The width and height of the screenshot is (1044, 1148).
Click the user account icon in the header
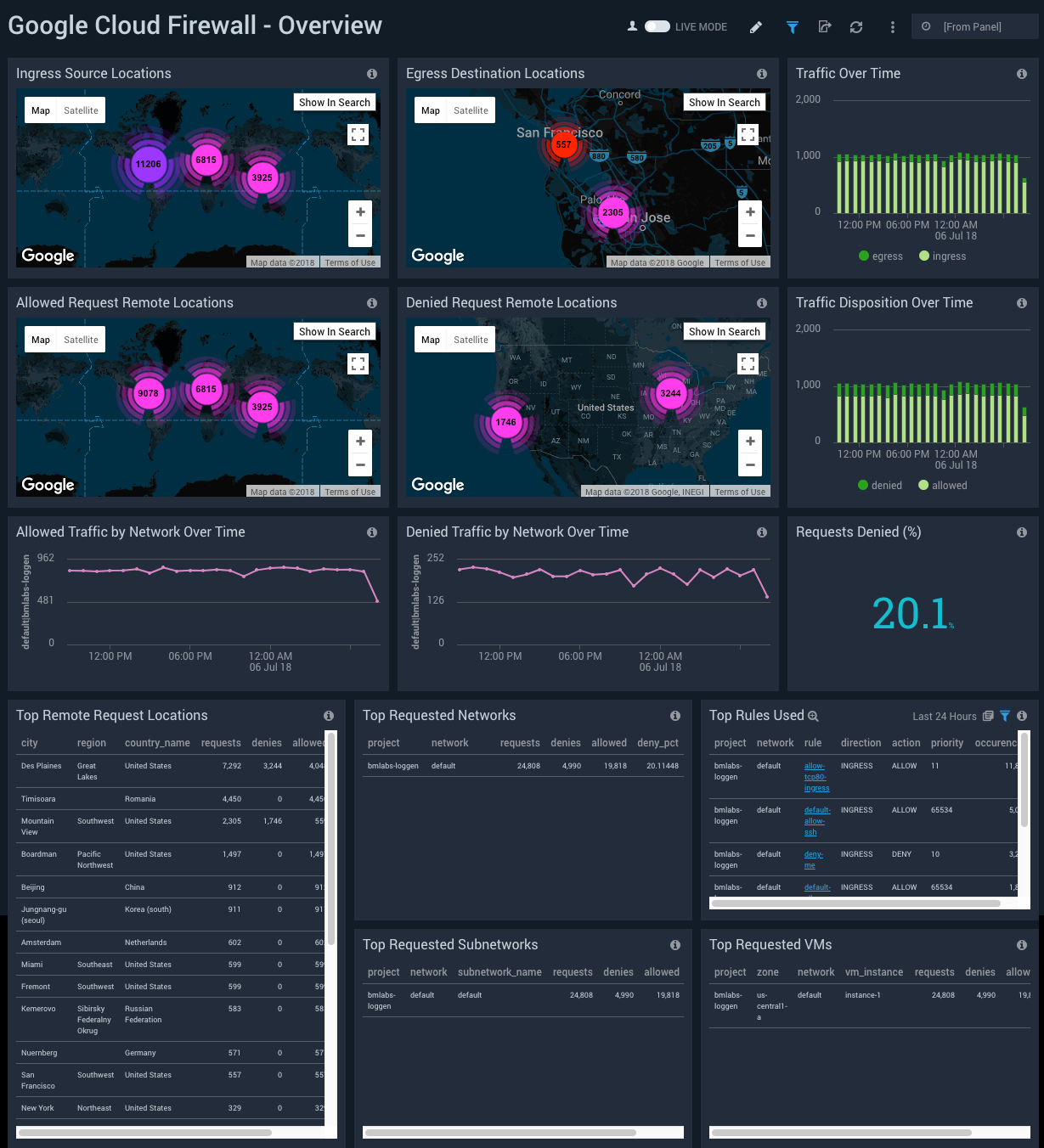(632, 26)
